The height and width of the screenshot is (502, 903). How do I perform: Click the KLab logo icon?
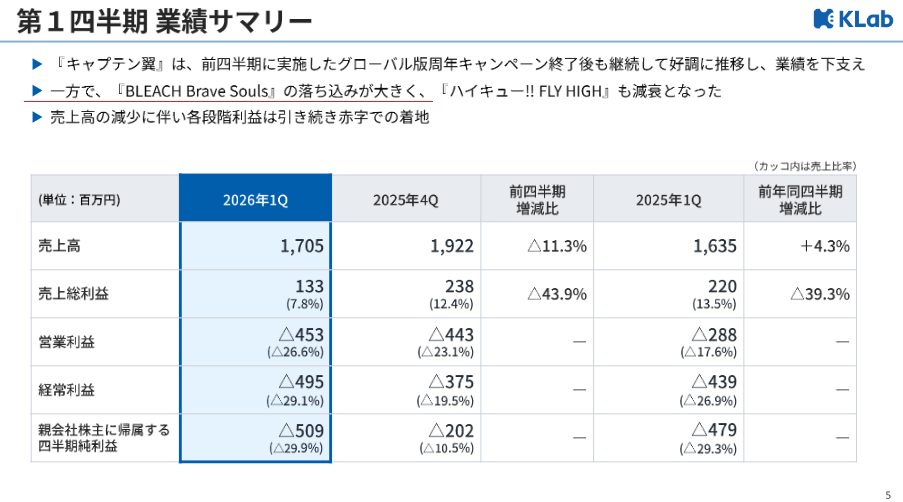[823, 18]
